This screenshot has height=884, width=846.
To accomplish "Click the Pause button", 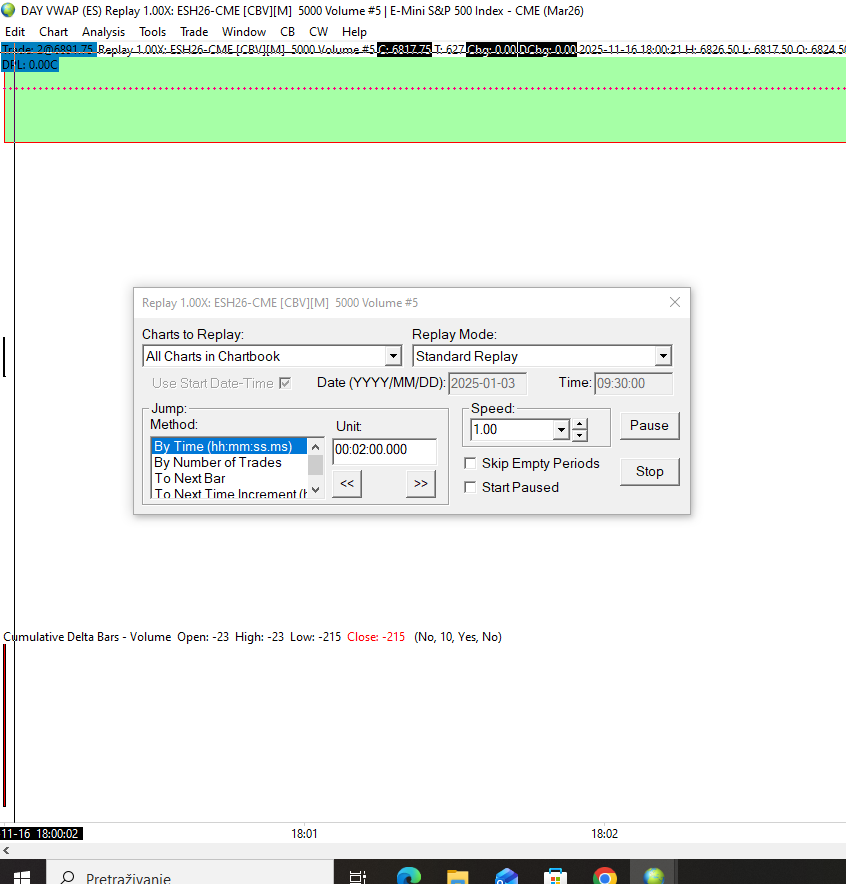I will pyautogui.click(x=649, y=426).
